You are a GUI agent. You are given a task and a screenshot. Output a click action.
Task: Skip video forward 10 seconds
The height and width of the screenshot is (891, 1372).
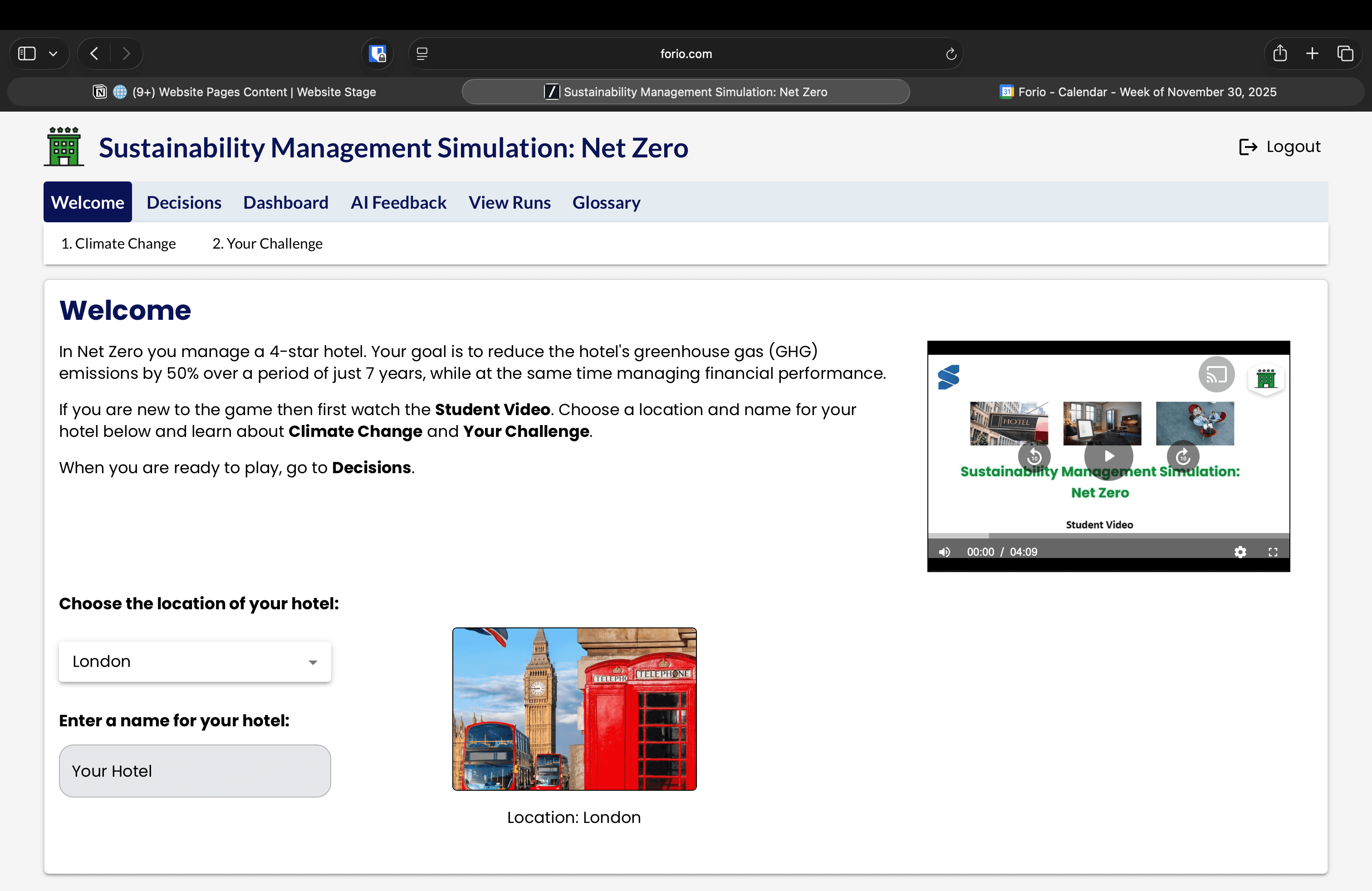click(1183, 456)
